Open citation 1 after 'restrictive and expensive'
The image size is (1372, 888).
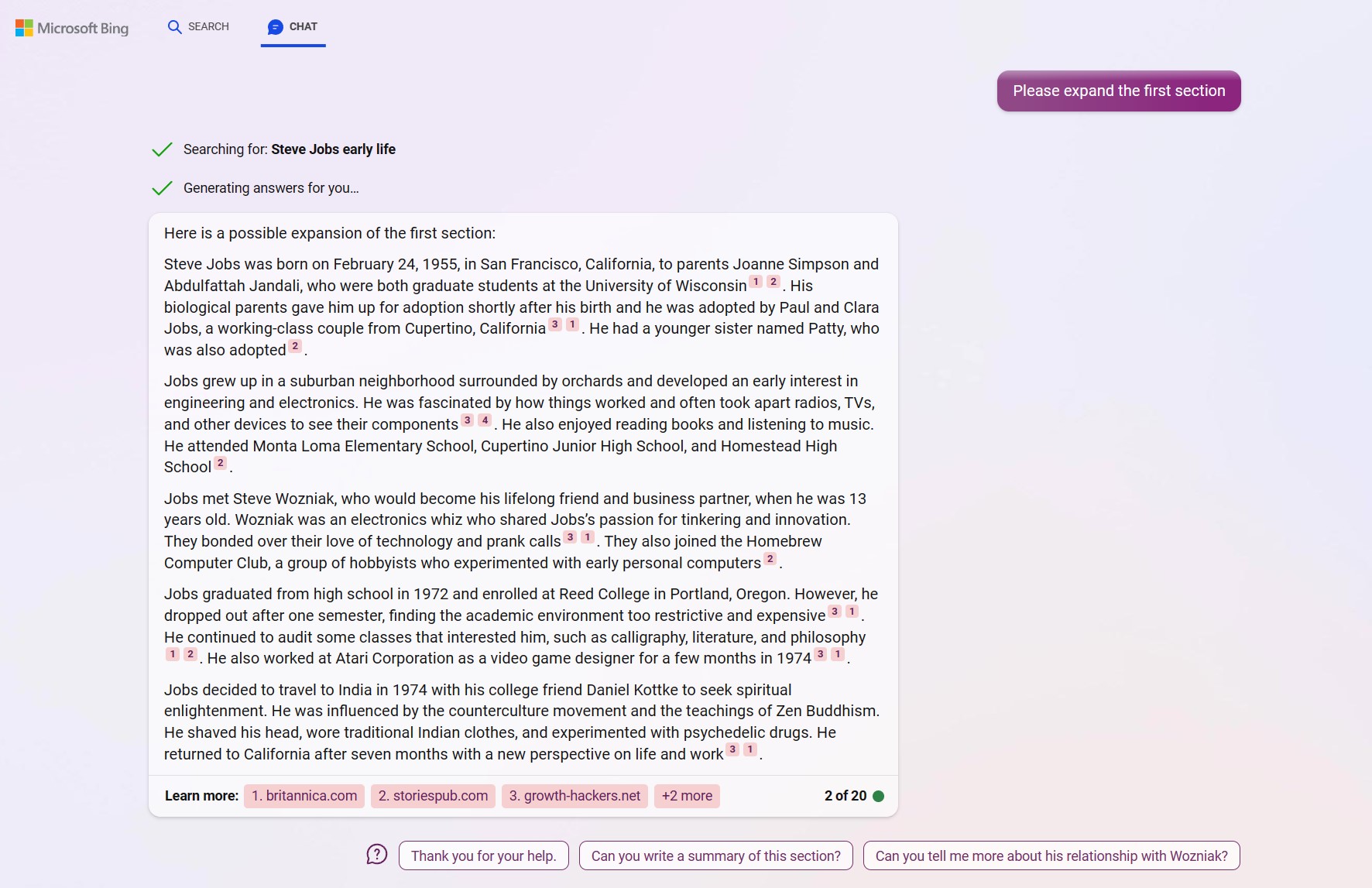click(852, 612)
